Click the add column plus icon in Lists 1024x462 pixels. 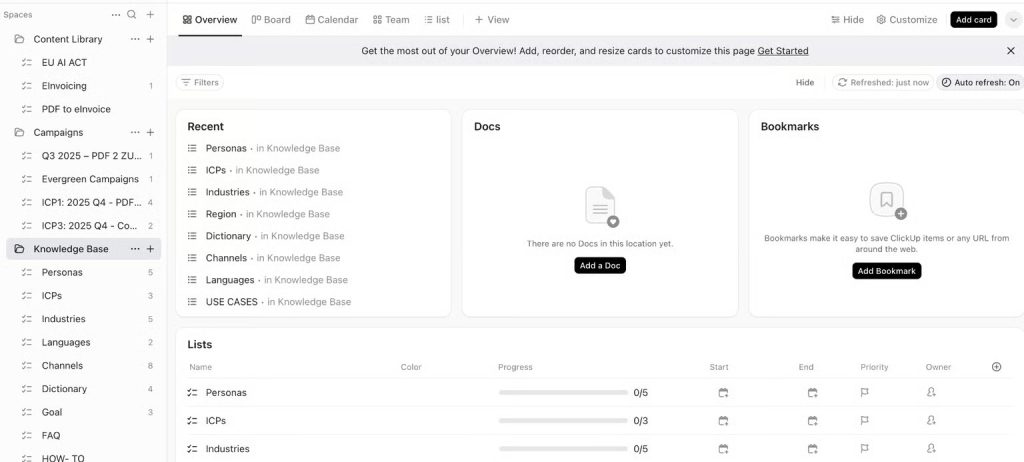pyautogui.click(x=996, y=367)
